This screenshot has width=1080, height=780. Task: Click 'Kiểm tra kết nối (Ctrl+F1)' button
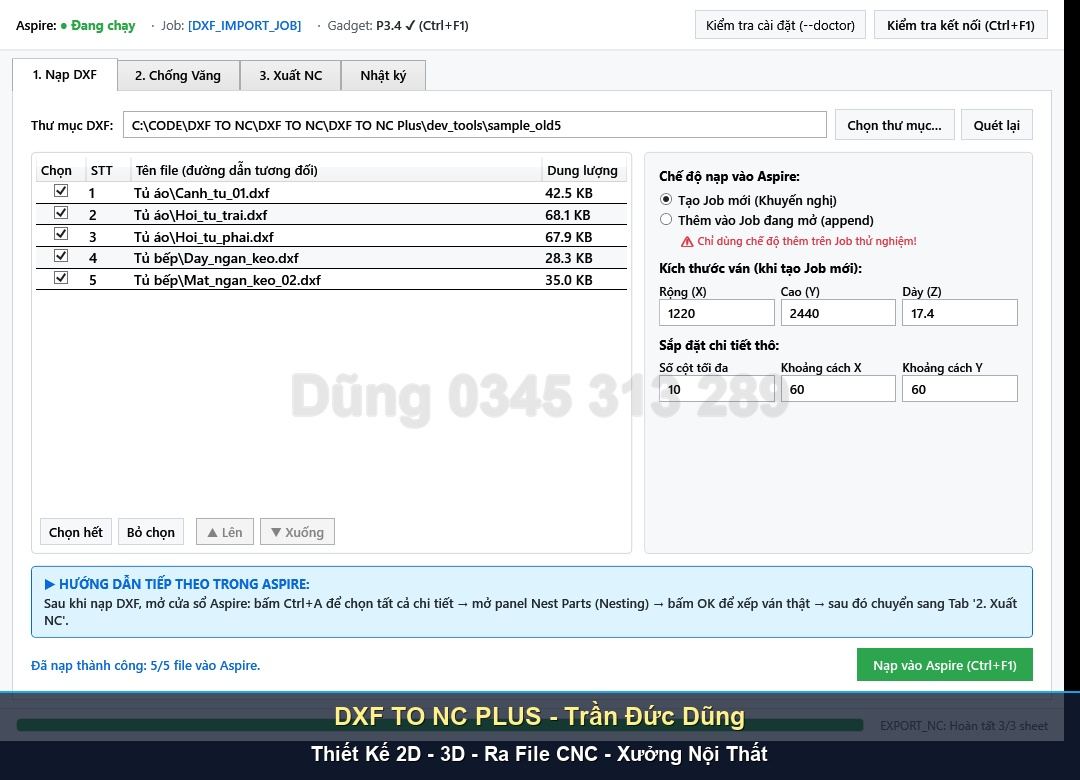(x=961, y=25)
